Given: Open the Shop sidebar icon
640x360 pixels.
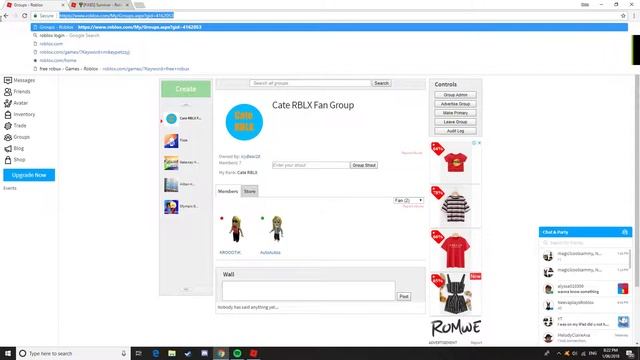Looking at the screenshot, I should click(8, 160).
